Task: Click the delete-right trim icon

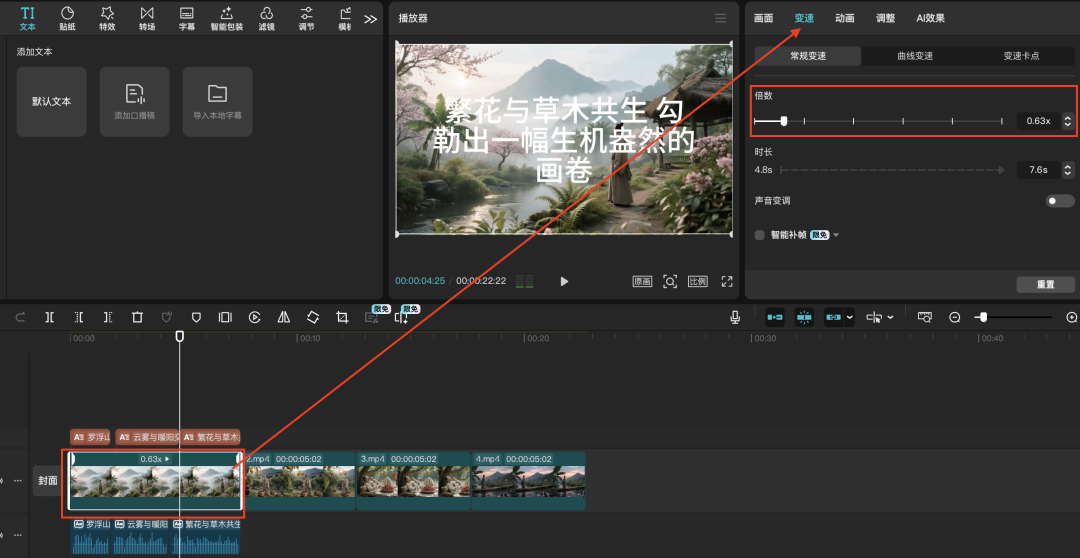Action: (x=108, y=317)
